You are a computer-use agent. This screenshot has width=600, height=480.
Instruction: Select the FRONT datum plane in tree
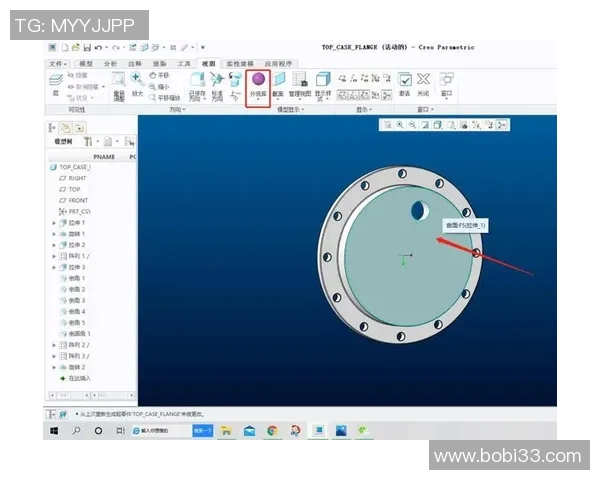click(x=78, y=200)
